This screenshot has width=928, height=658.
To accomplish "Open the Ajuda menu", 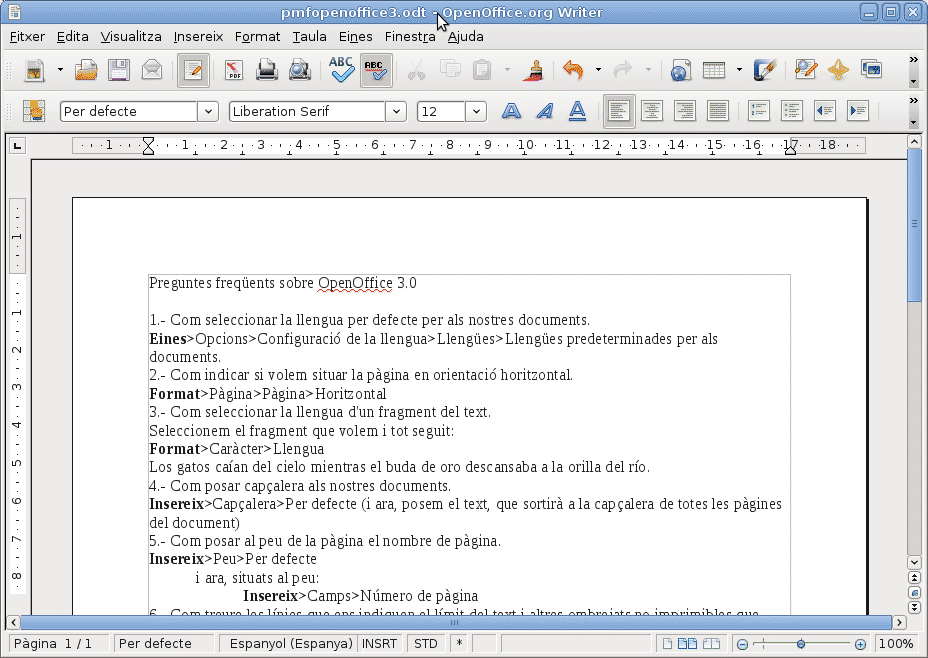I will (x=466, y=37).
